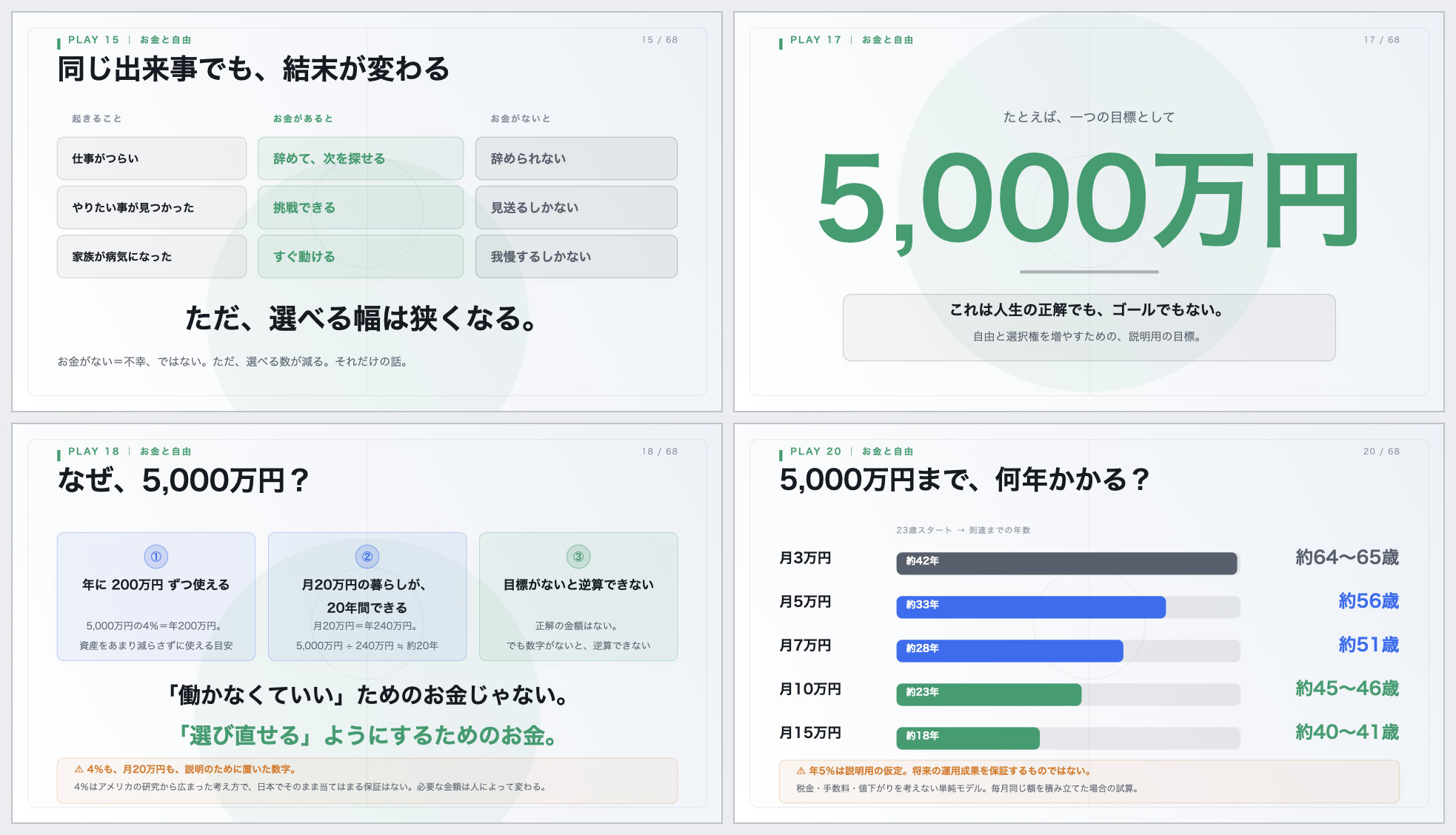Click the お金があると column header
1456x835 pixels.
coord(303,118)
